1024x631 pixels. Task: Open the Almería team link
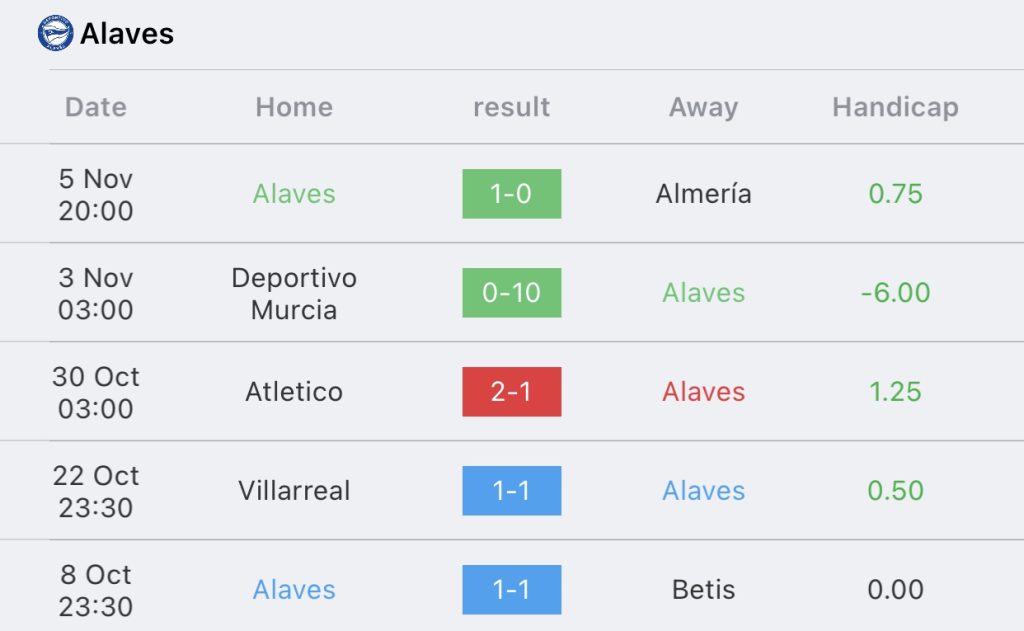[703, 194]
